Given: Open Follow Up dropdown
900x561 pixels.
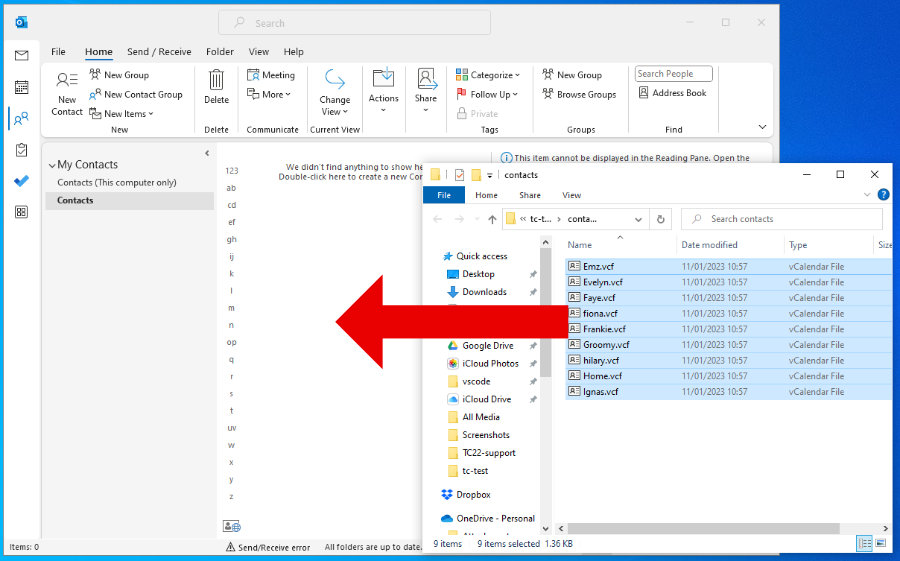Looking at the screenshot, I should pos(487,94).
